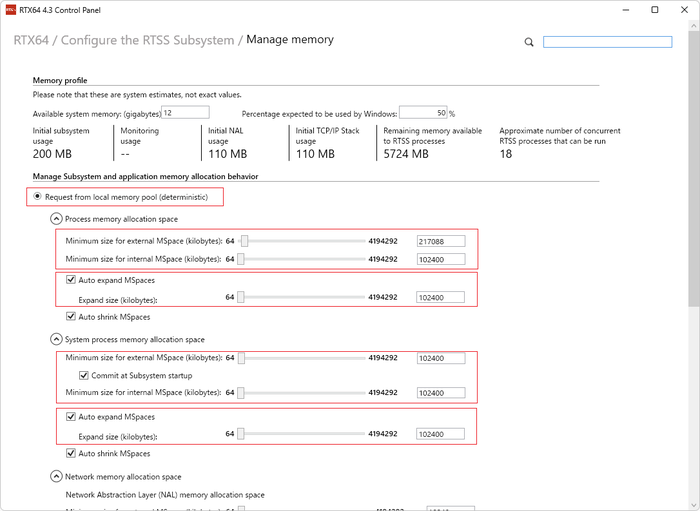
Task: Click Initial TCP/IP Stack usage value
Action: click(x=315, y=154)
